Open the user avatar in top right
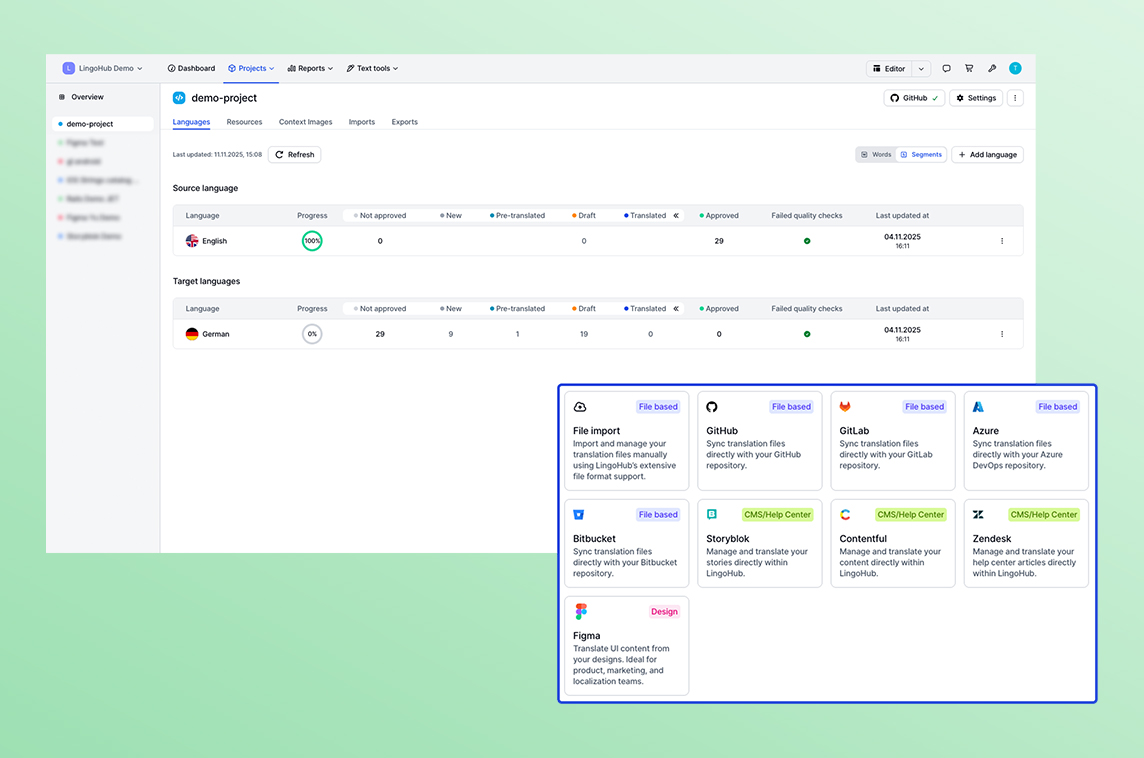 click(x=1015, y=69)
